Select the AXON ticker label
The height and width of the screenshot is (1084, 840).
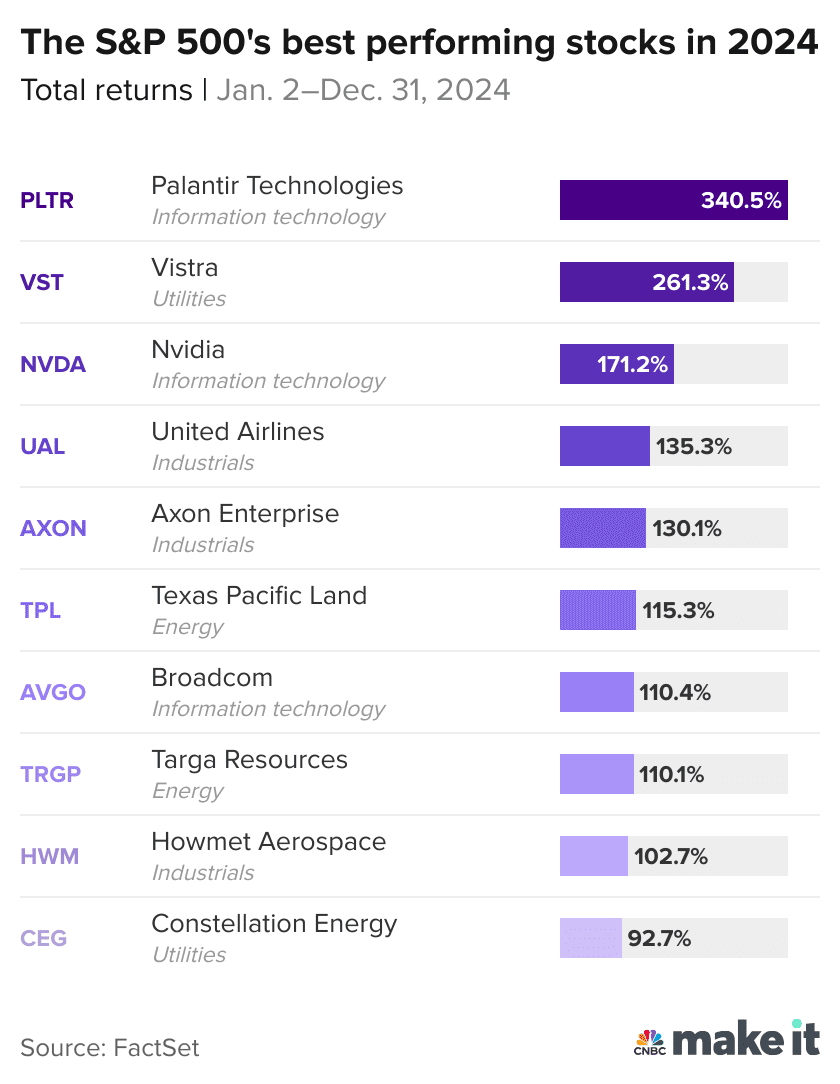click(x=53, y=528)
